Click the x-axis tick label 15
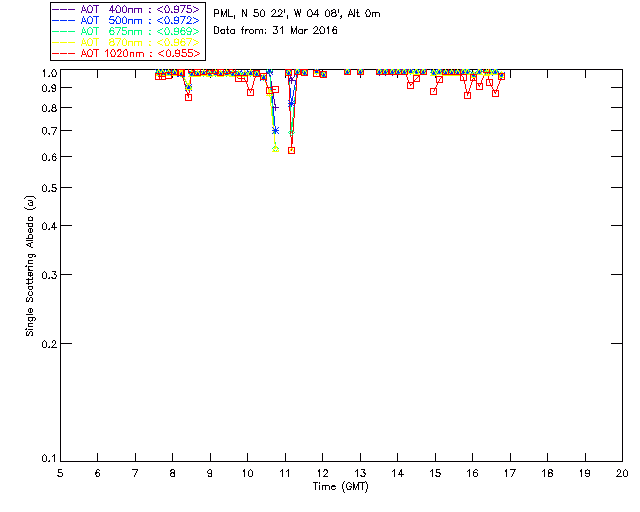The height and width of the screenshot is (512, 640). click(x=435, y=473)
